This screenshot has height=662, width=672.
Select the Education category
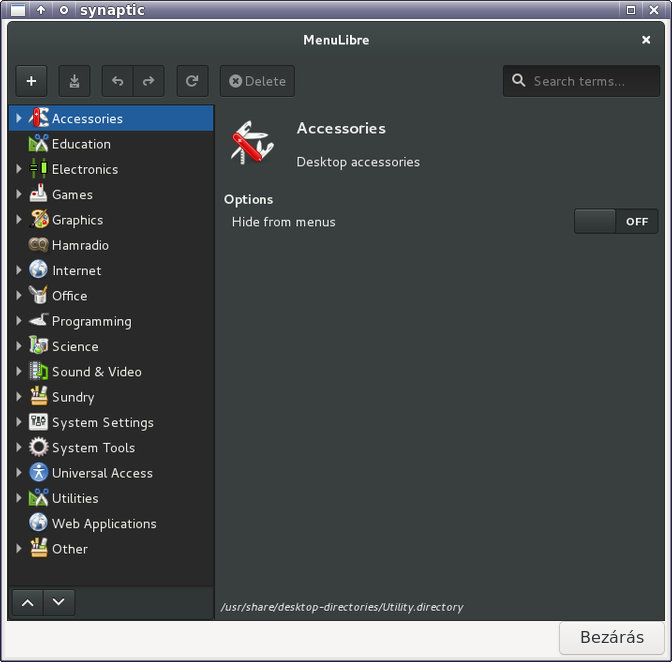pyautogui.click(x=111, y=144)
